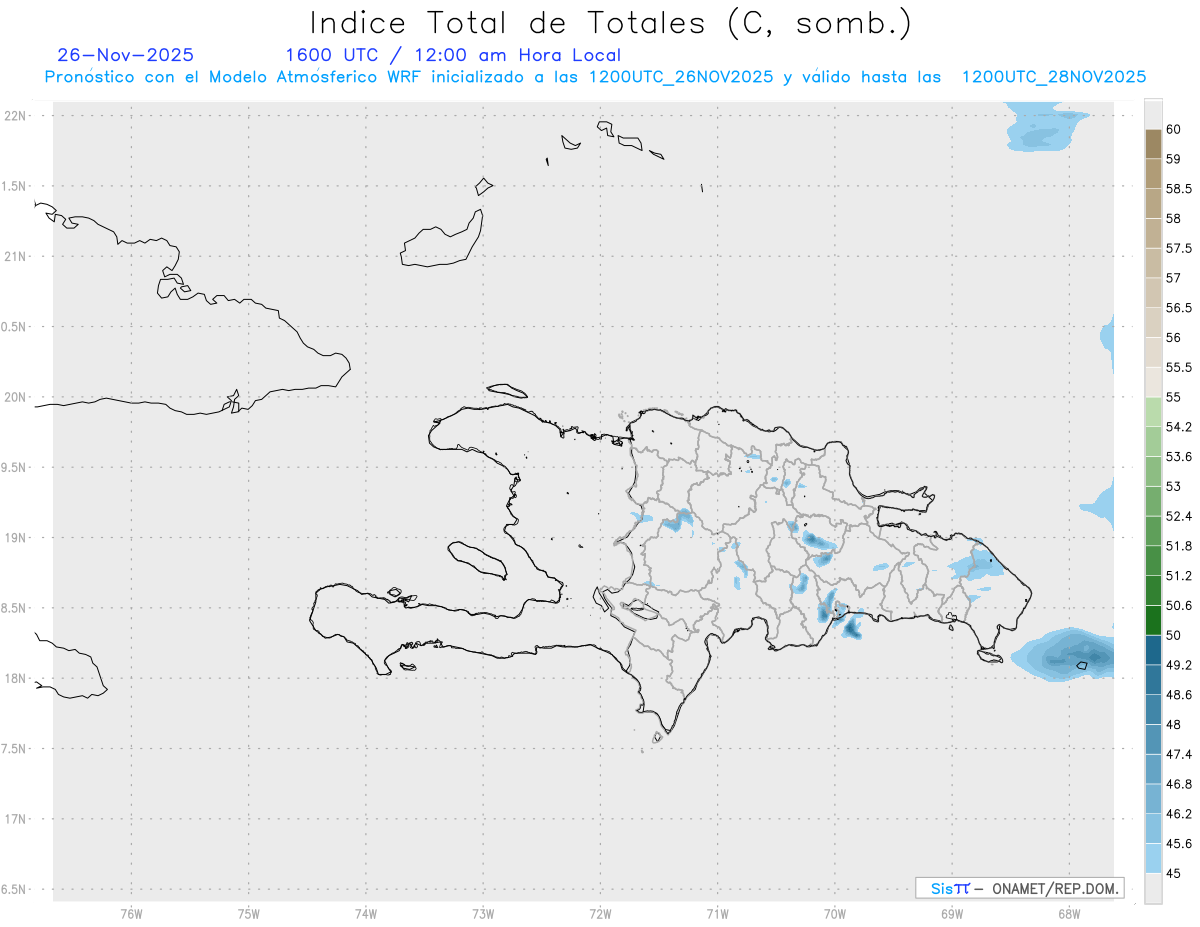This screenshot has width=1200, height=927.
Task: Click the longitude label '74W'
Action: [x=366, y=914]
